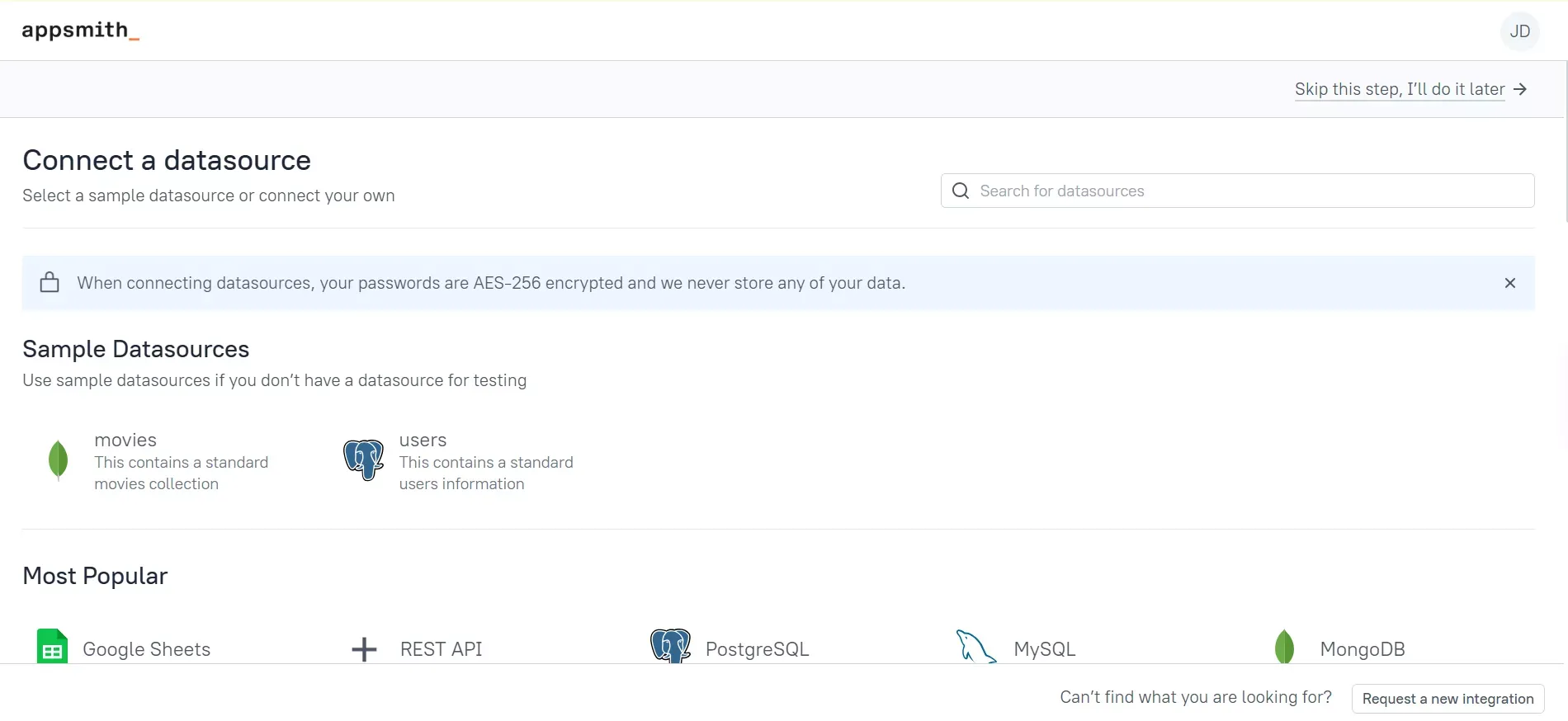Click the lock icon in the encryption banner
1568x721 pixels.
coord(50,283)
